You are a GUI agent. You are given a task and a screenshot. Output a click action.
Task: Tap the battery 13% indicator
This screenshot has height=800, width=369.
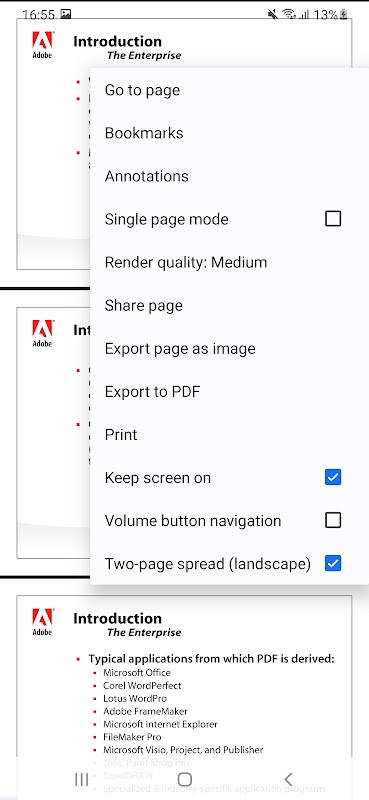click(x=331, y=15)
